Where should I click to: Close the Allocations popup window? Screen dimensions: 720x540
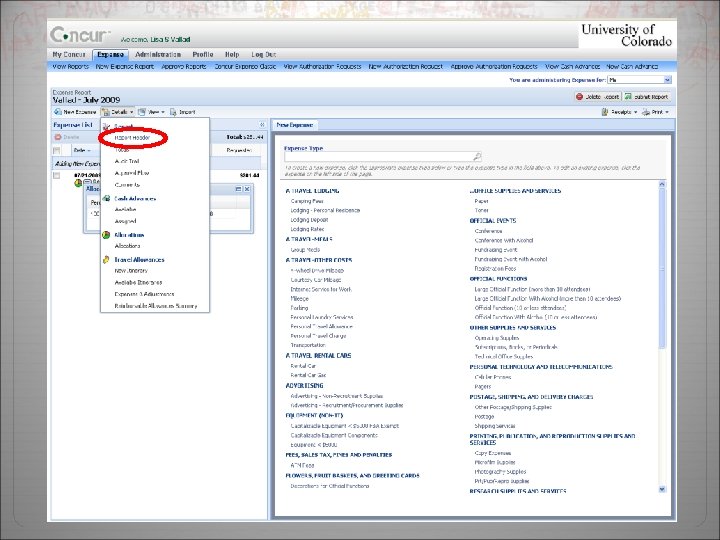tap(247, 189)
